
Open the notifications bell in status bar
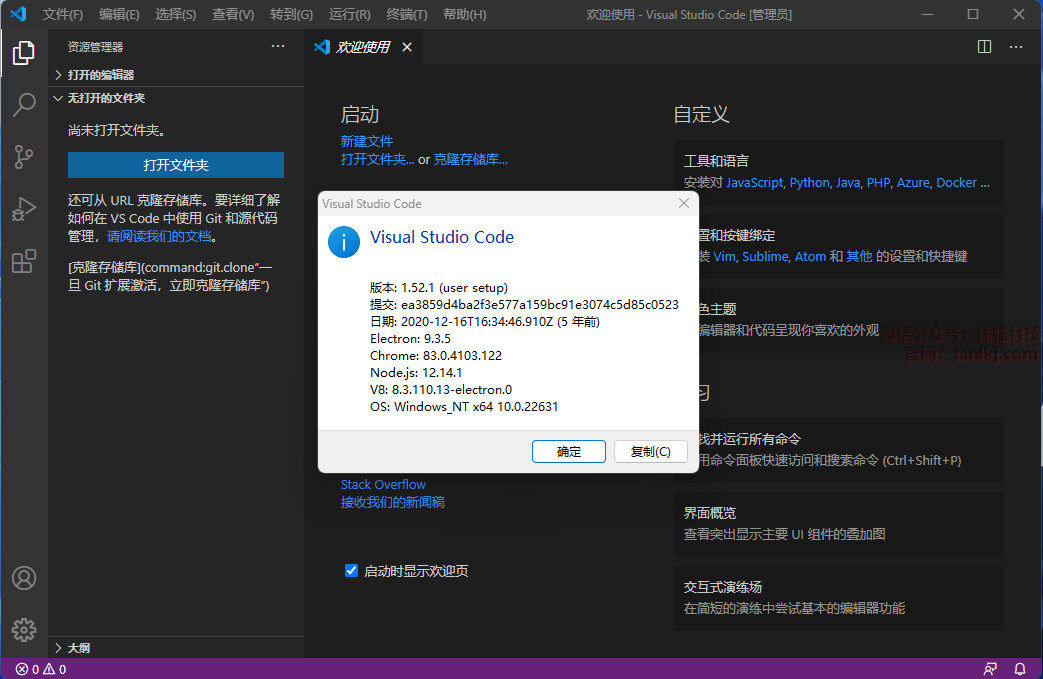click(x=1021, y=669)
